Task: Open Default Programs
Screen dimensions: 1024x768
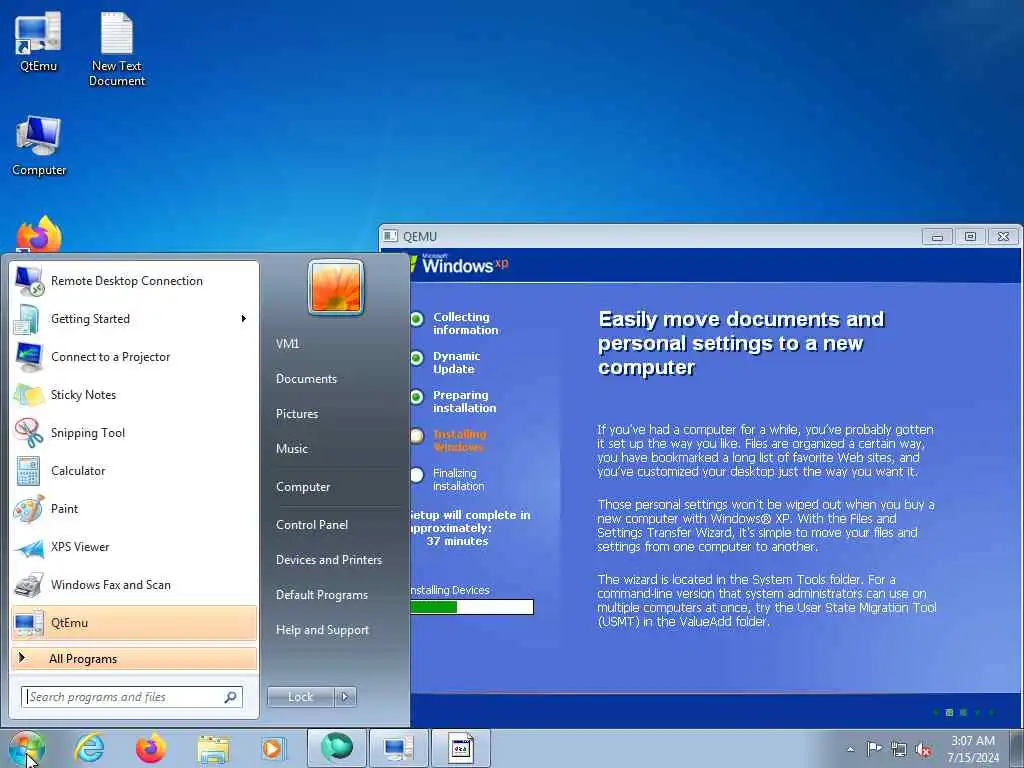Action: point(322,595)
